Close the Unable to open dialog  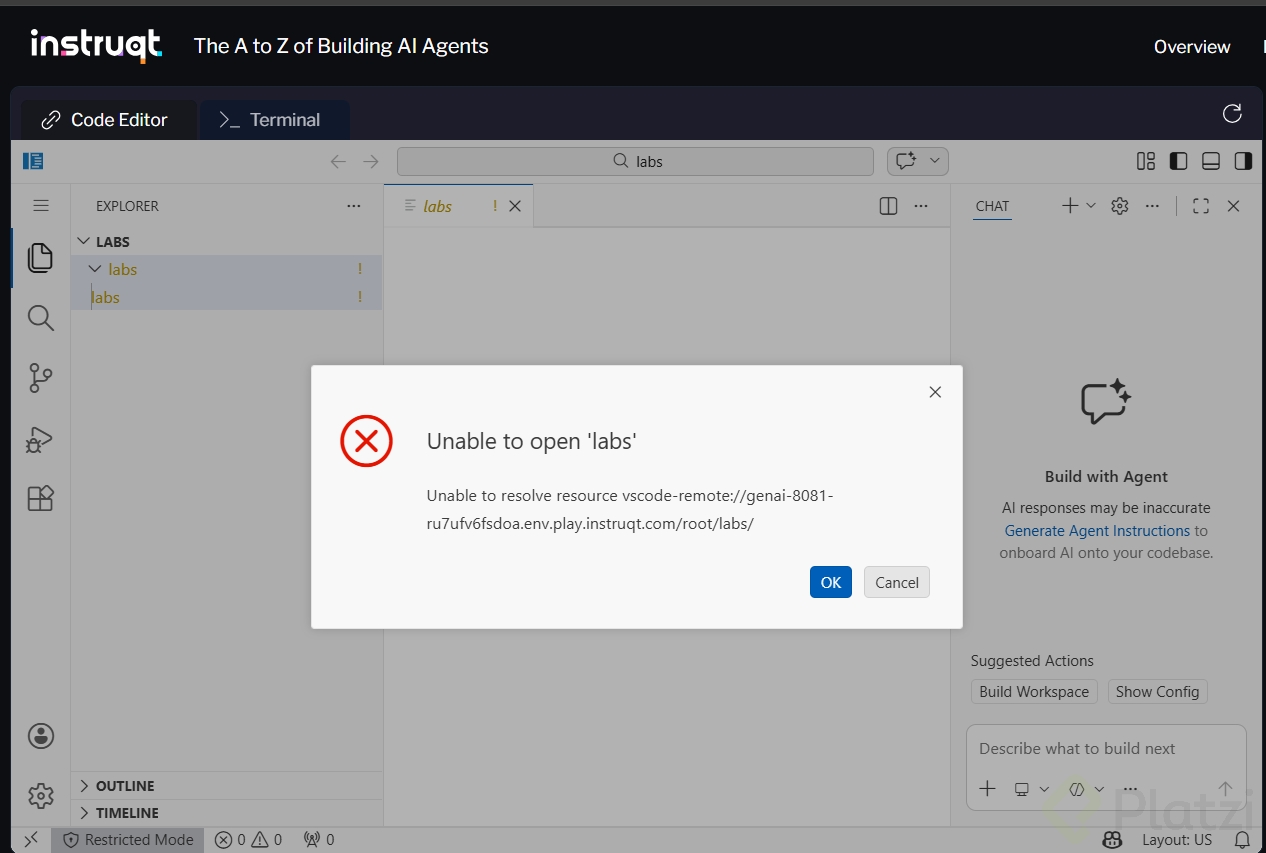pos(935,392)
